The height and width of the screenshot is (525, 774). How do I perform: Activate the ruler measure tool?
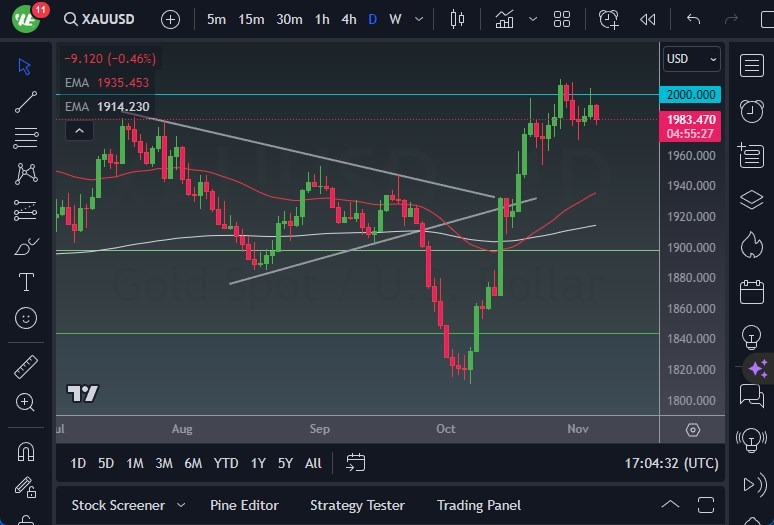point(26,367)
